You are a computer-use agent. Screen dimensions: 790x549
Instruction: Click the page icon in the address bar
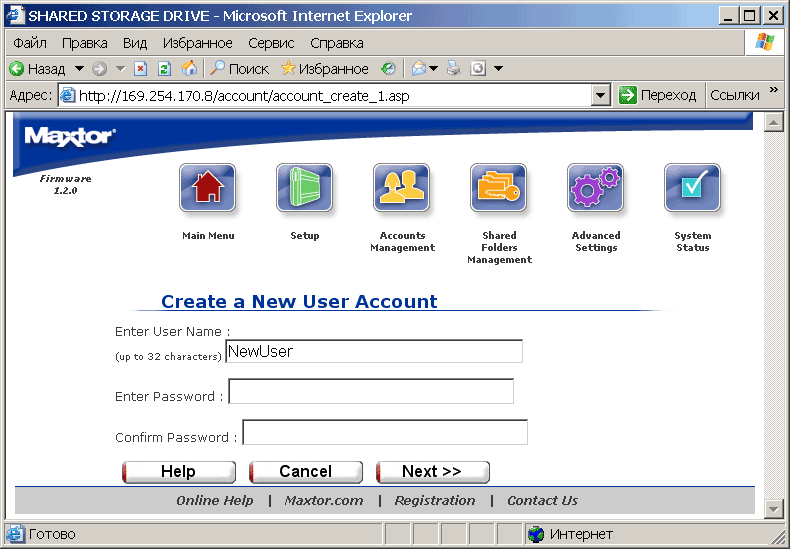tap(68, 95)
